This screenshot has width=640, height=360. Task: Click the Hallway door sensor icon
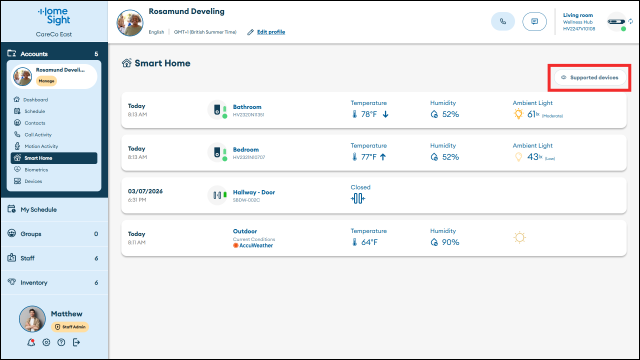click(218, 195)
